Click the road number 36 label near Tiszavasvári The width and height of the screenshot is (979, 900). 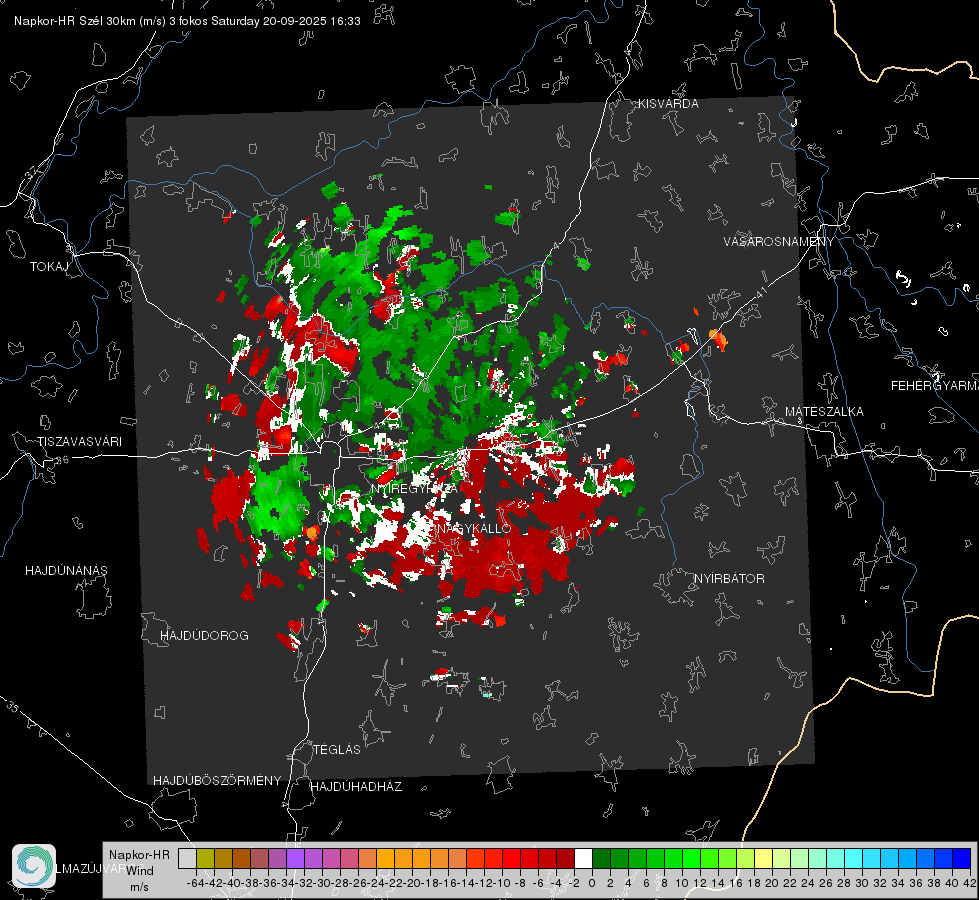pyautogui.click(x=62, y=460)
